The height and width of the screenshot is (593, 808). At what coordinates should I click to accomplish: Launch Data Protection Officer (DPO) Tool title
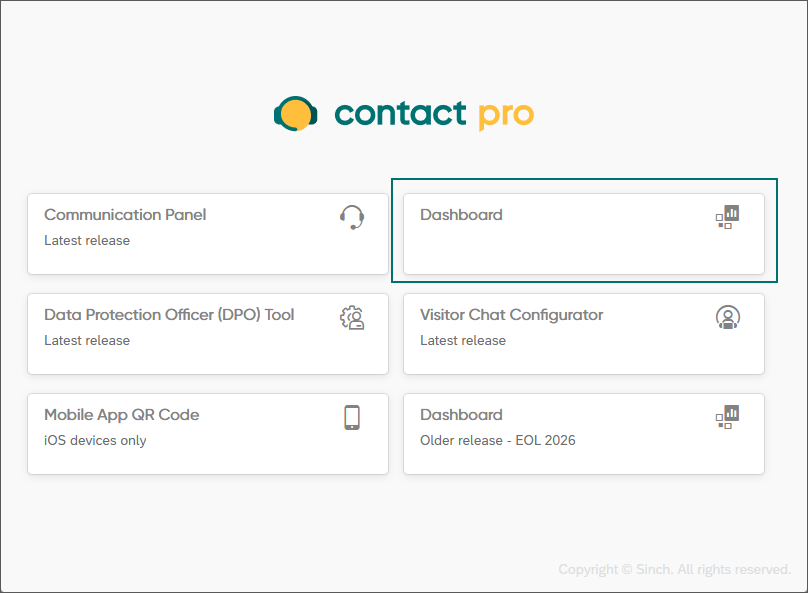(169, 315)
